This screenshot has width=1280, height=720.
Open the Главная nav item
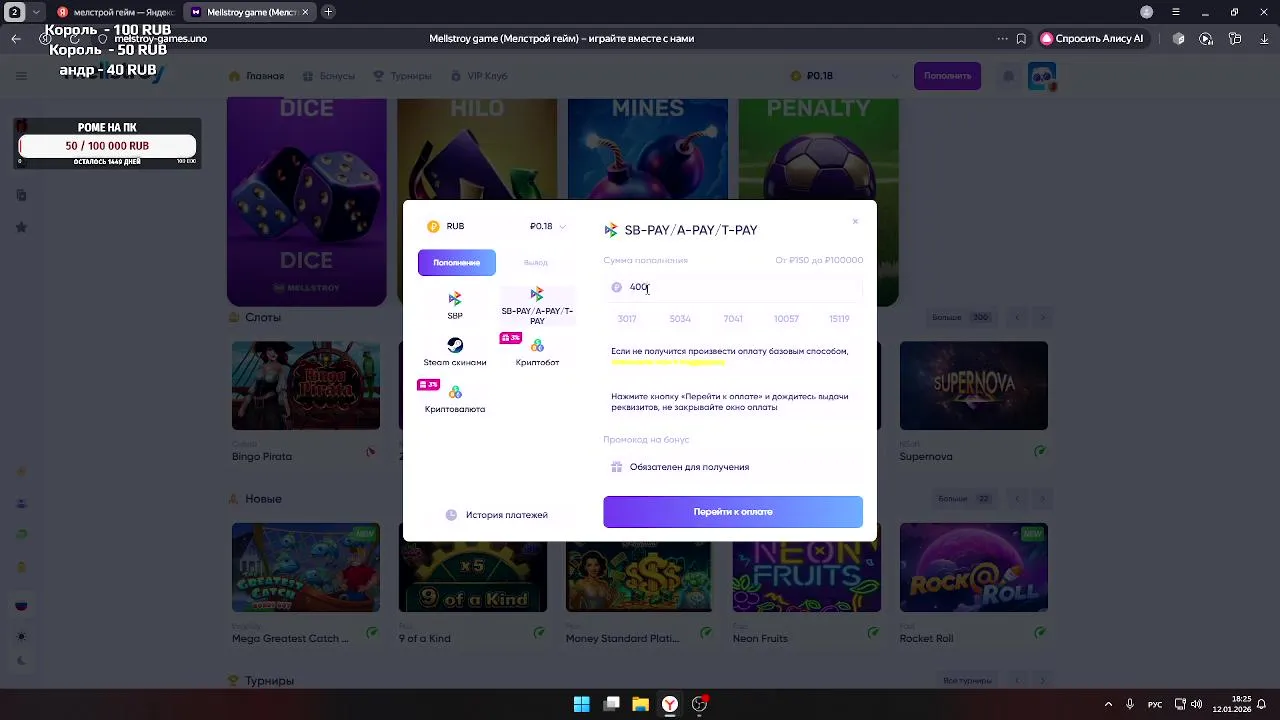tap(257, 76)
